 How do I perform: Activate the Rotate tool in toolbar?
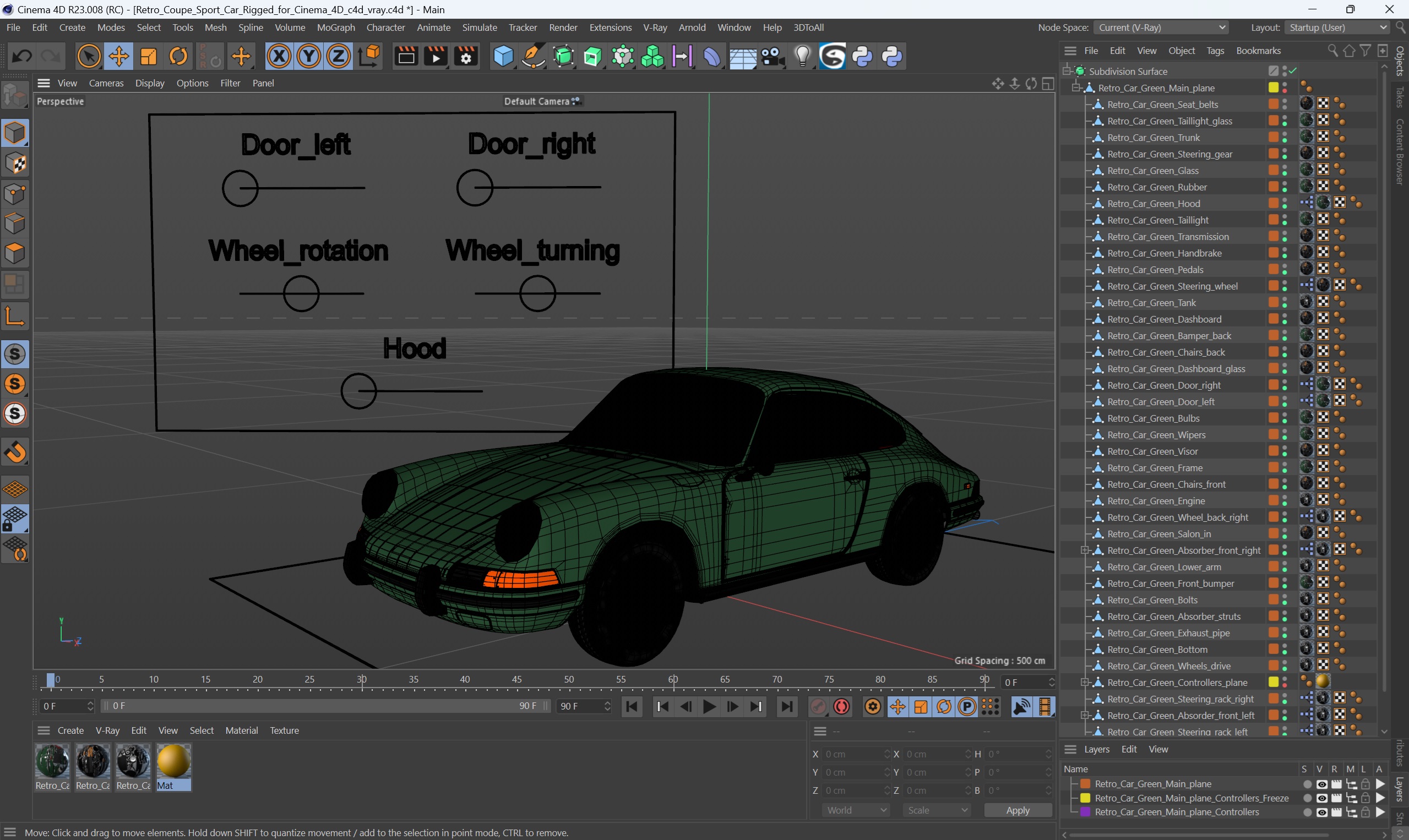(178, 57)
